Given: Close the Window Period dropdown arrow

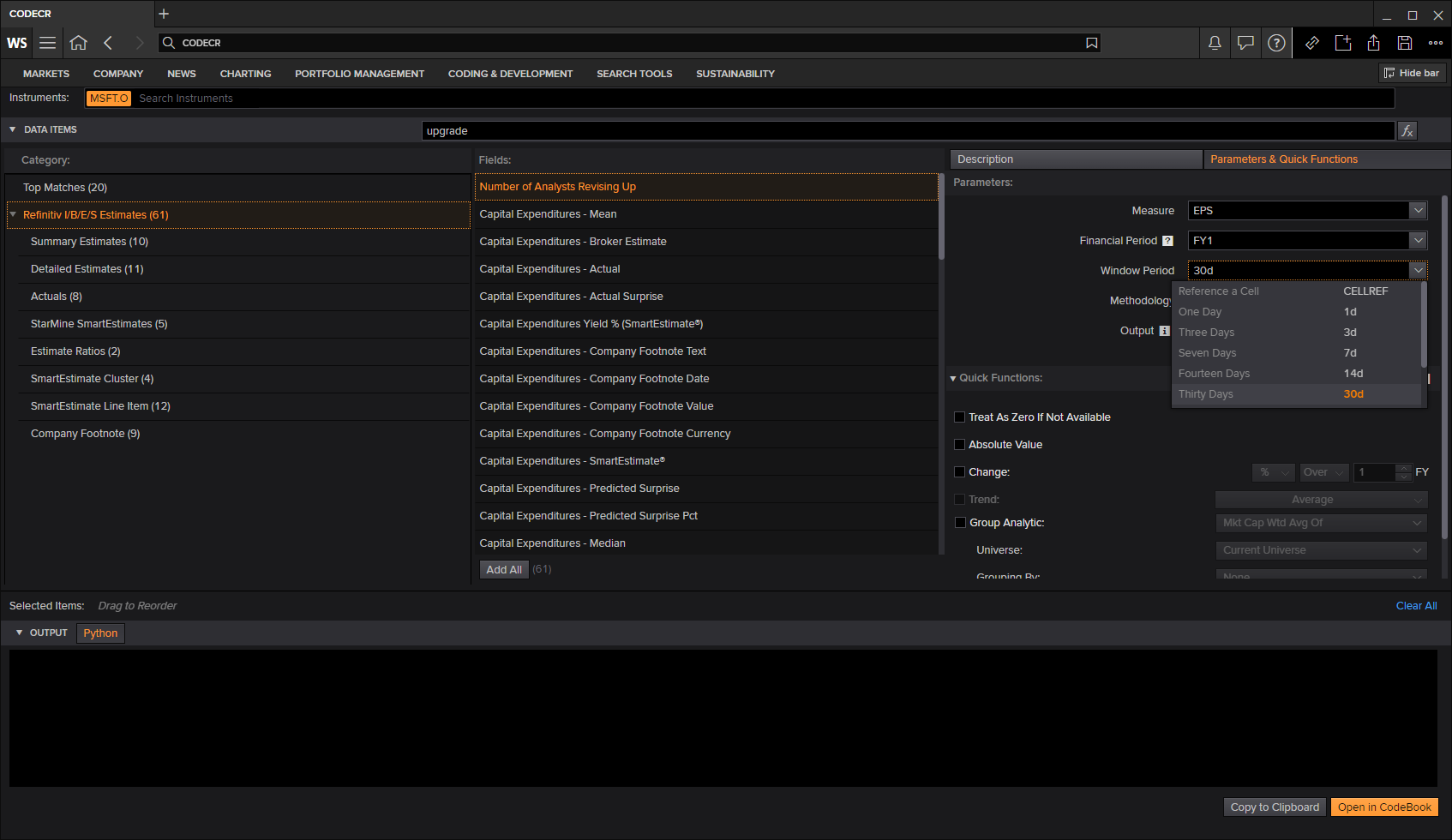Looking at the screenshot, I should [x=1419, y=271].
